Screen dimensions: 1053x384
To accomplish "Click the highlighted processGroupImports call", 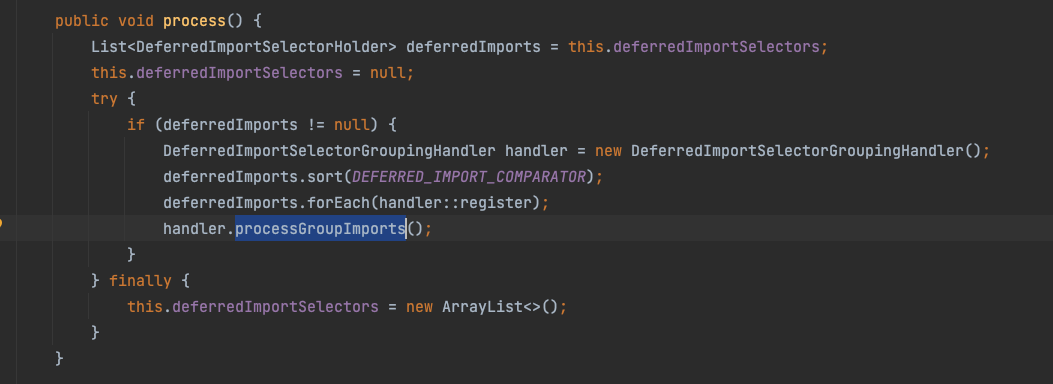I will pos(320,228).
